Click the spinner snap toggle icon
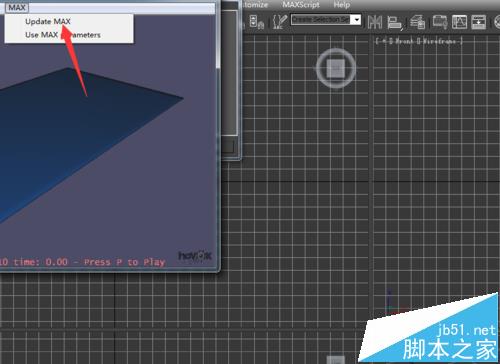This screenshot has height=364, width=500. (256, 22)
